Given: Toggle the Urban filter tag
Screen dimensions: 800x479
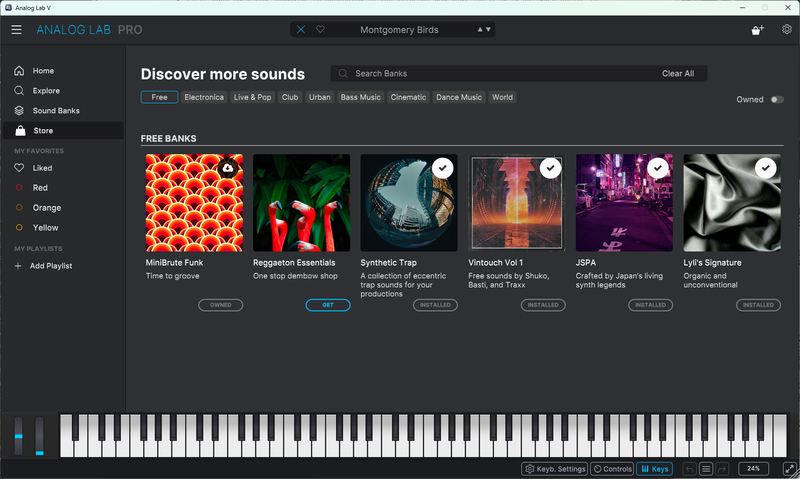Looking at the screenshot, I should tap(319, 97).
